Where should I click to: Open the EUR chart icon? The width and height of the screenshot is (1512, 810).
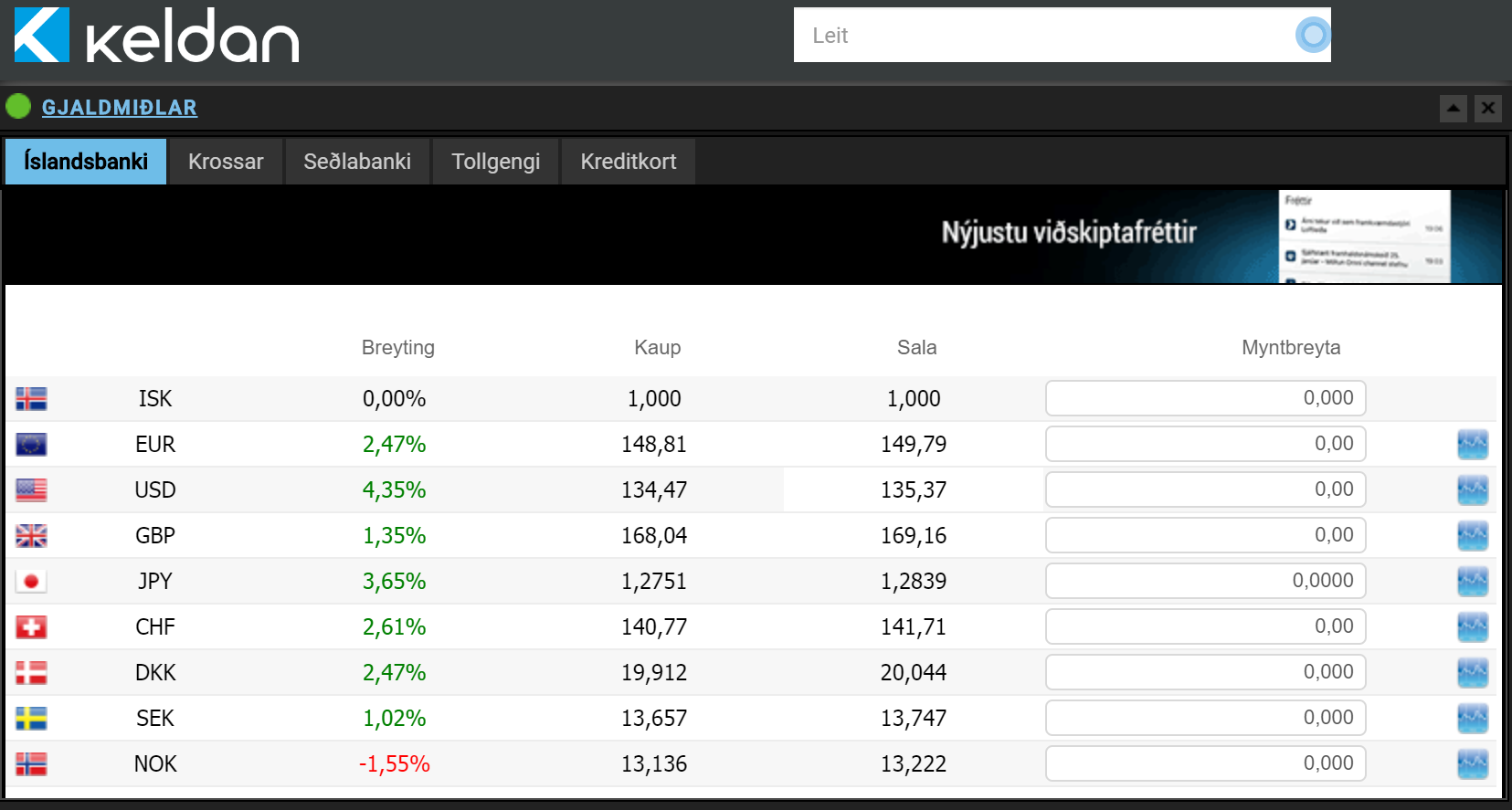click(x=1472, y=445)
